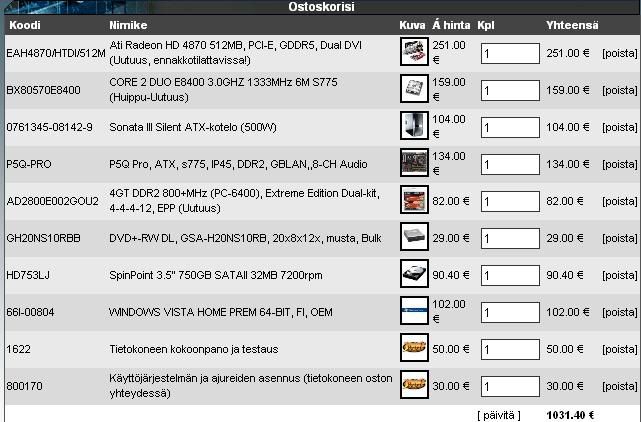This screenshot has width=641, height=422.
Task: Open the Sonata III case product thumbnail
Action: [414, 126]
